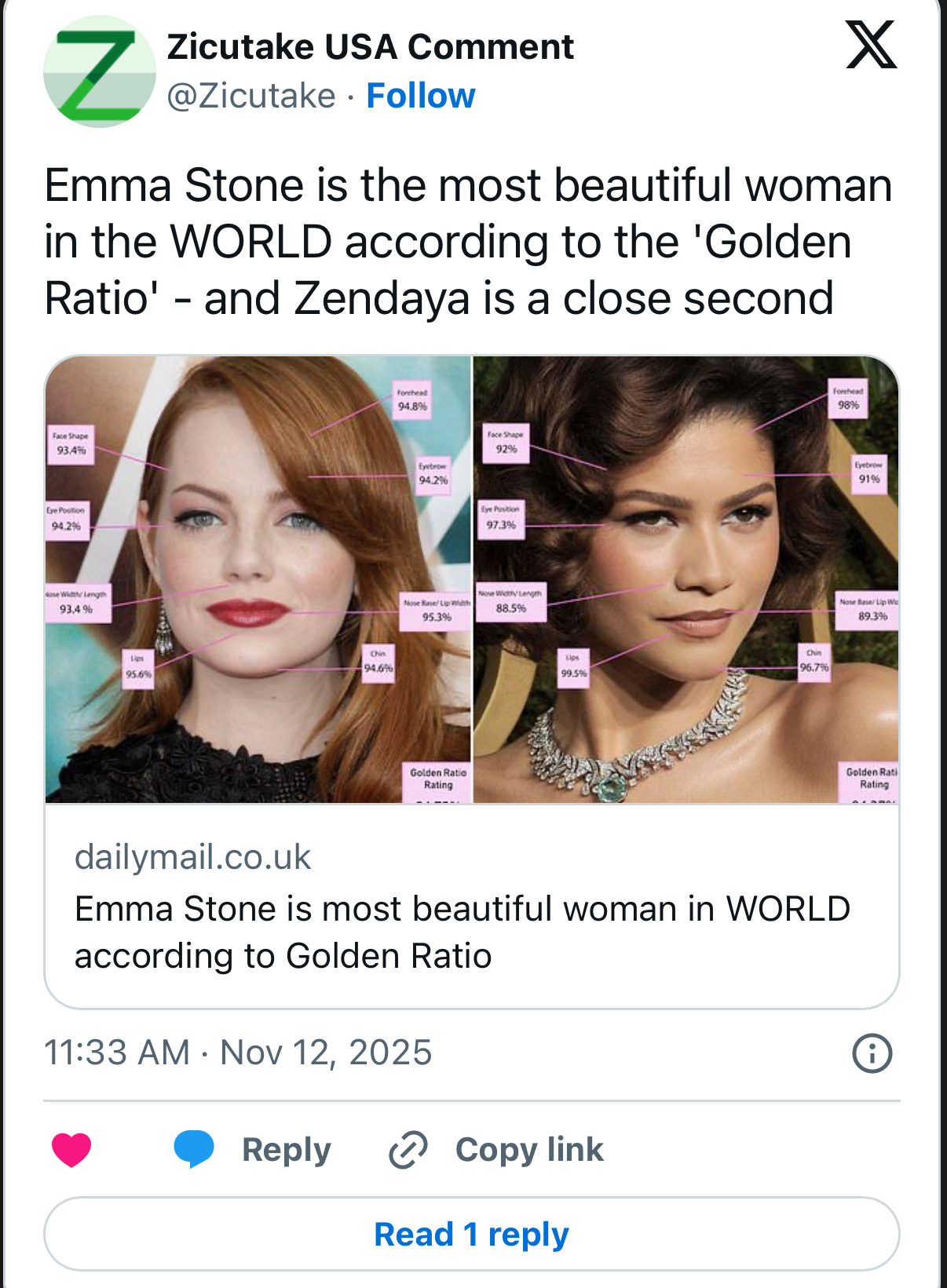Viewport: 947px width, 1288px height.
Task: Click the X logo icon
Action: coord(871,46)
